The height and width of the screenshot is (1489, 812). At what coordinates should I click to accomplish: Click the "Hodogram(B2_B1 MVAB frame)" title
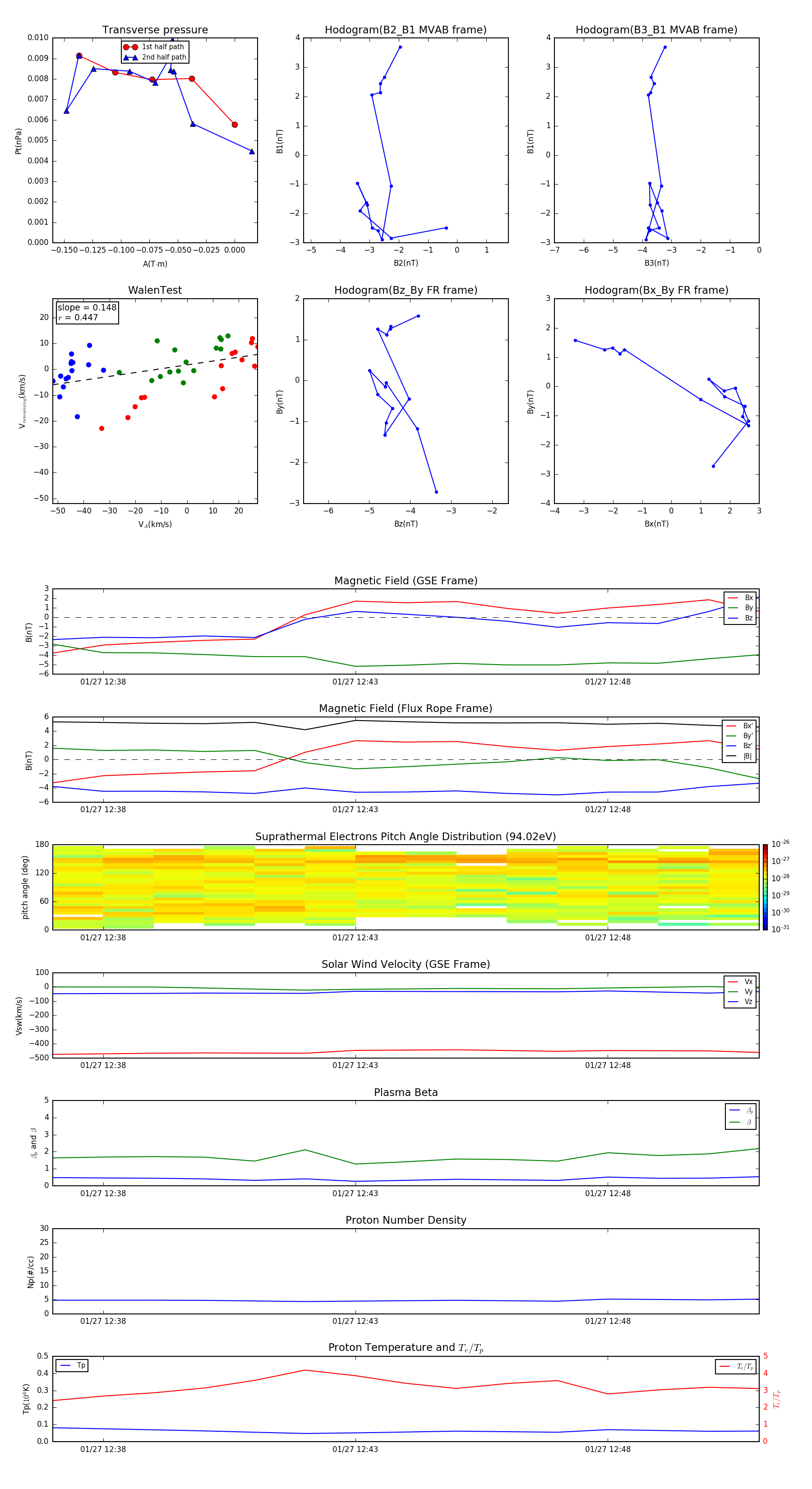click(x=406, y=30)
